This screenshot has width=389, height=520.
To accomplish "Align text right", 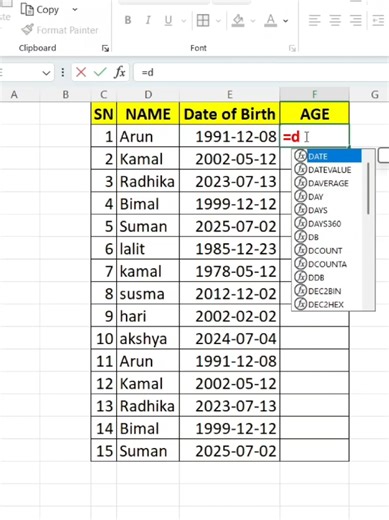I will coord(356,21).
